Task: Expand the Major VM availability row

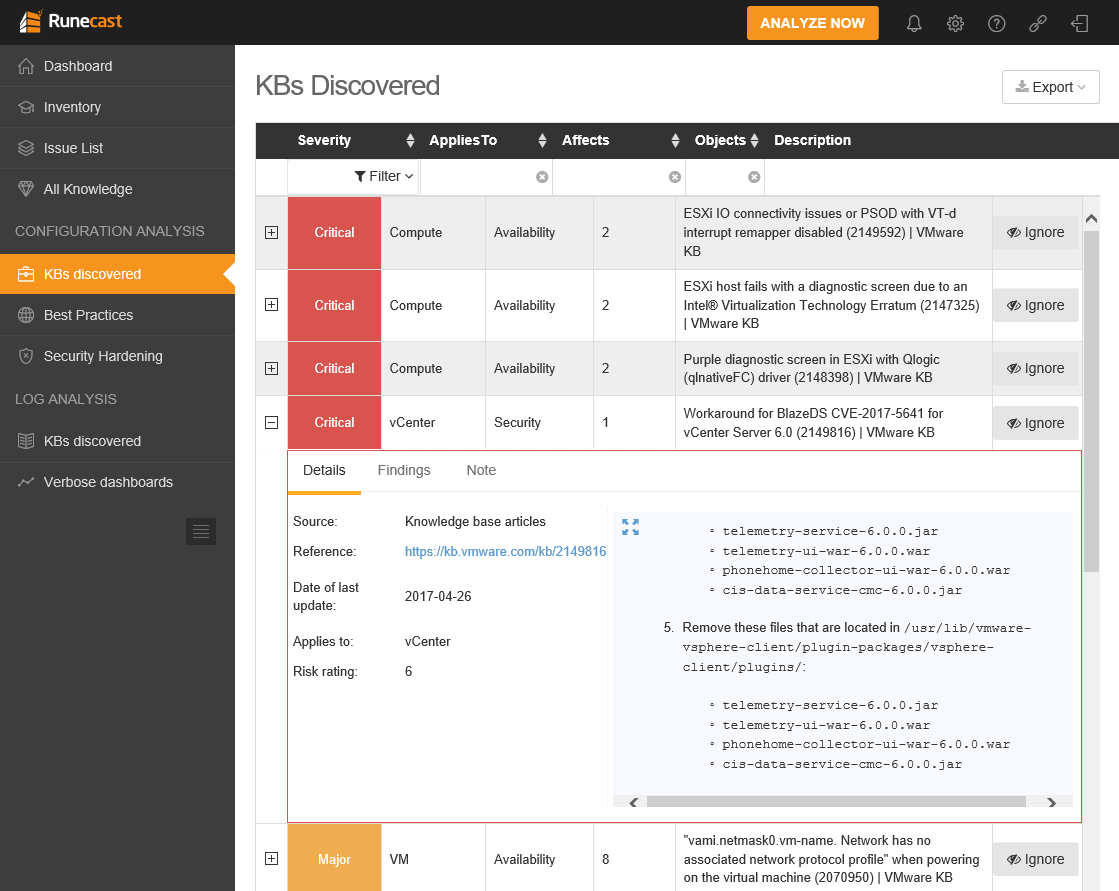Action: tap(271, 858)
